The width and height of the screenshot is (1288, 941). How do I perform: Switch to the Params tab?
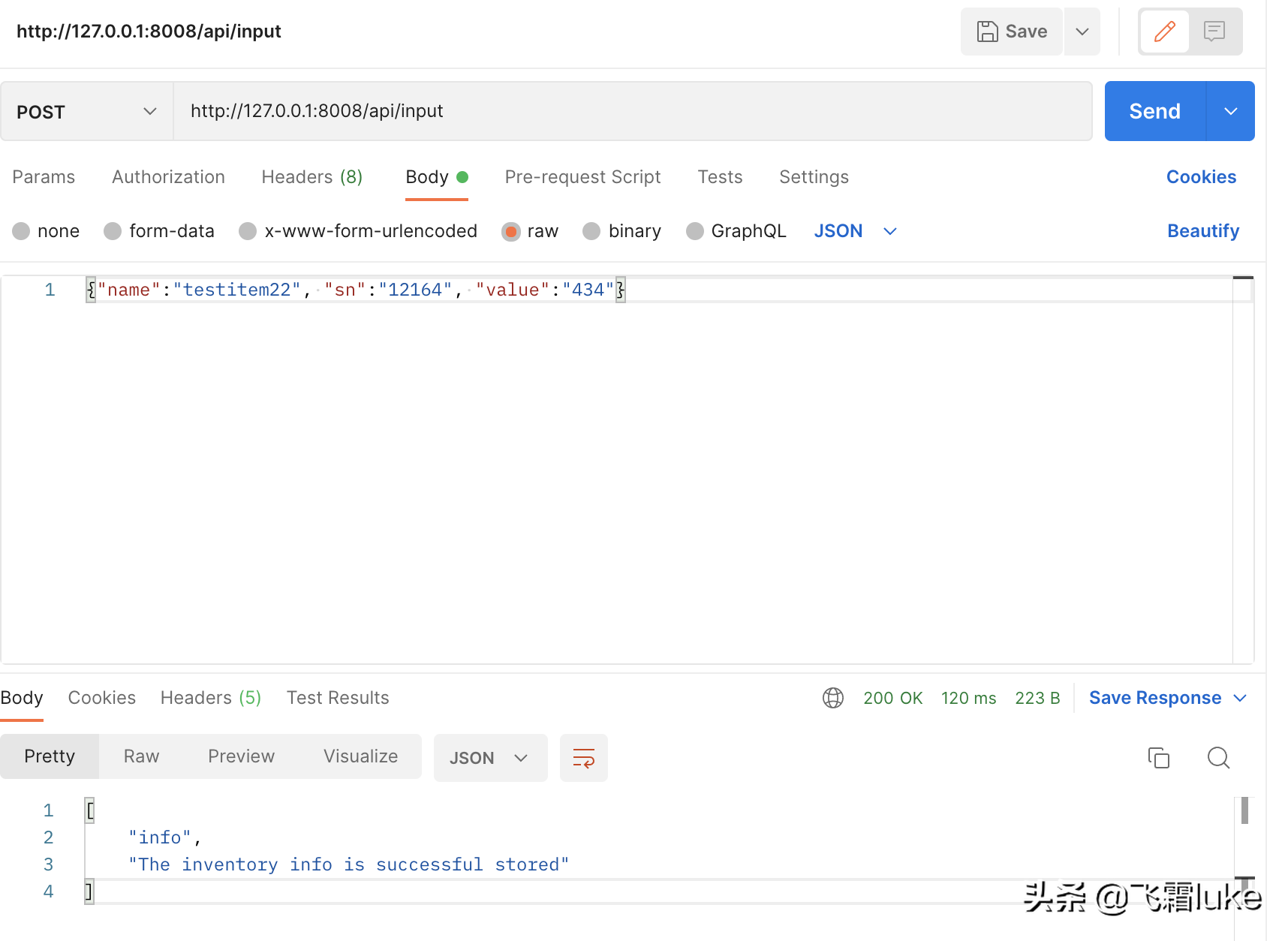pos(44,177)
